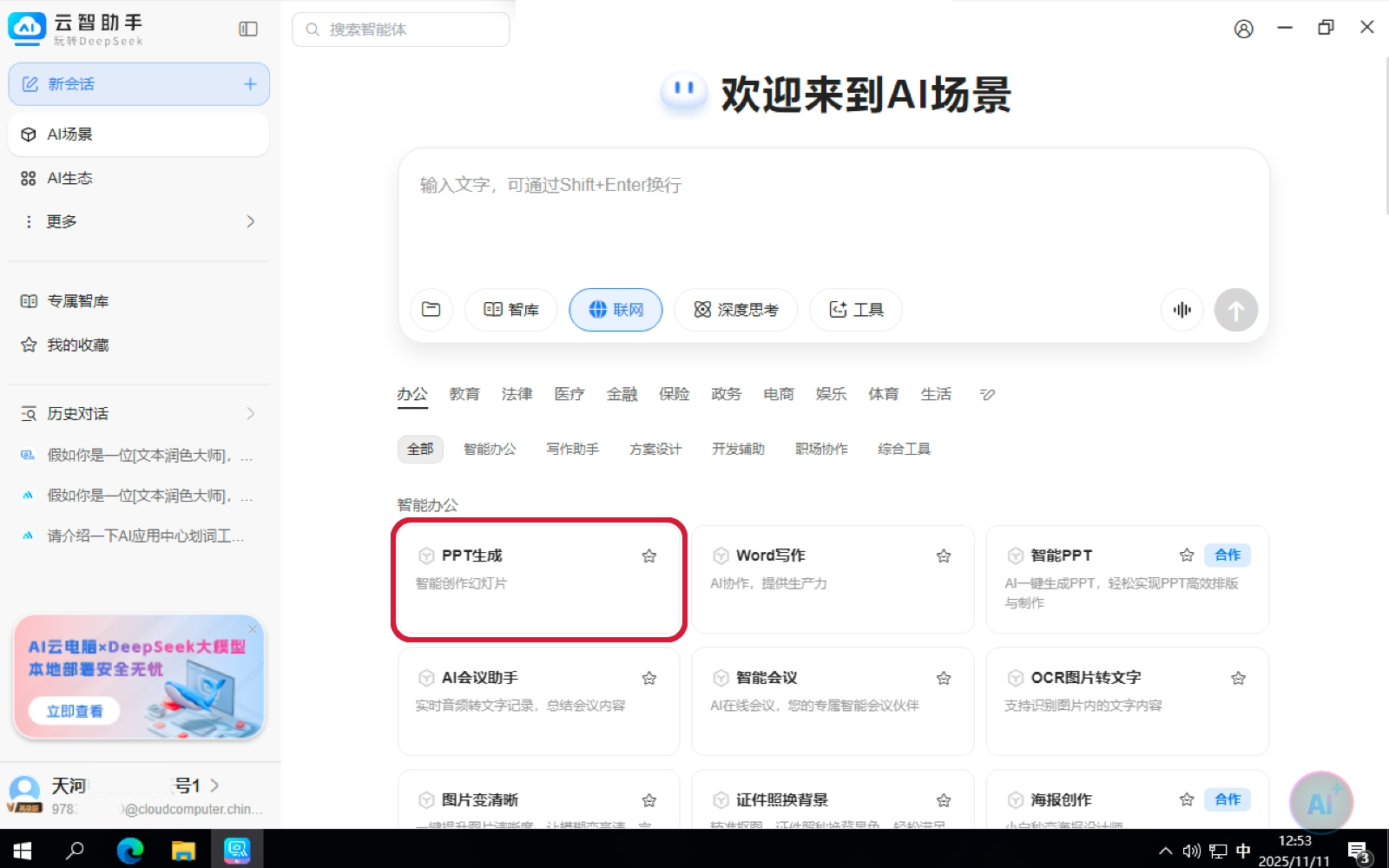Switch to the 教育 category tab

pos(464,395)
